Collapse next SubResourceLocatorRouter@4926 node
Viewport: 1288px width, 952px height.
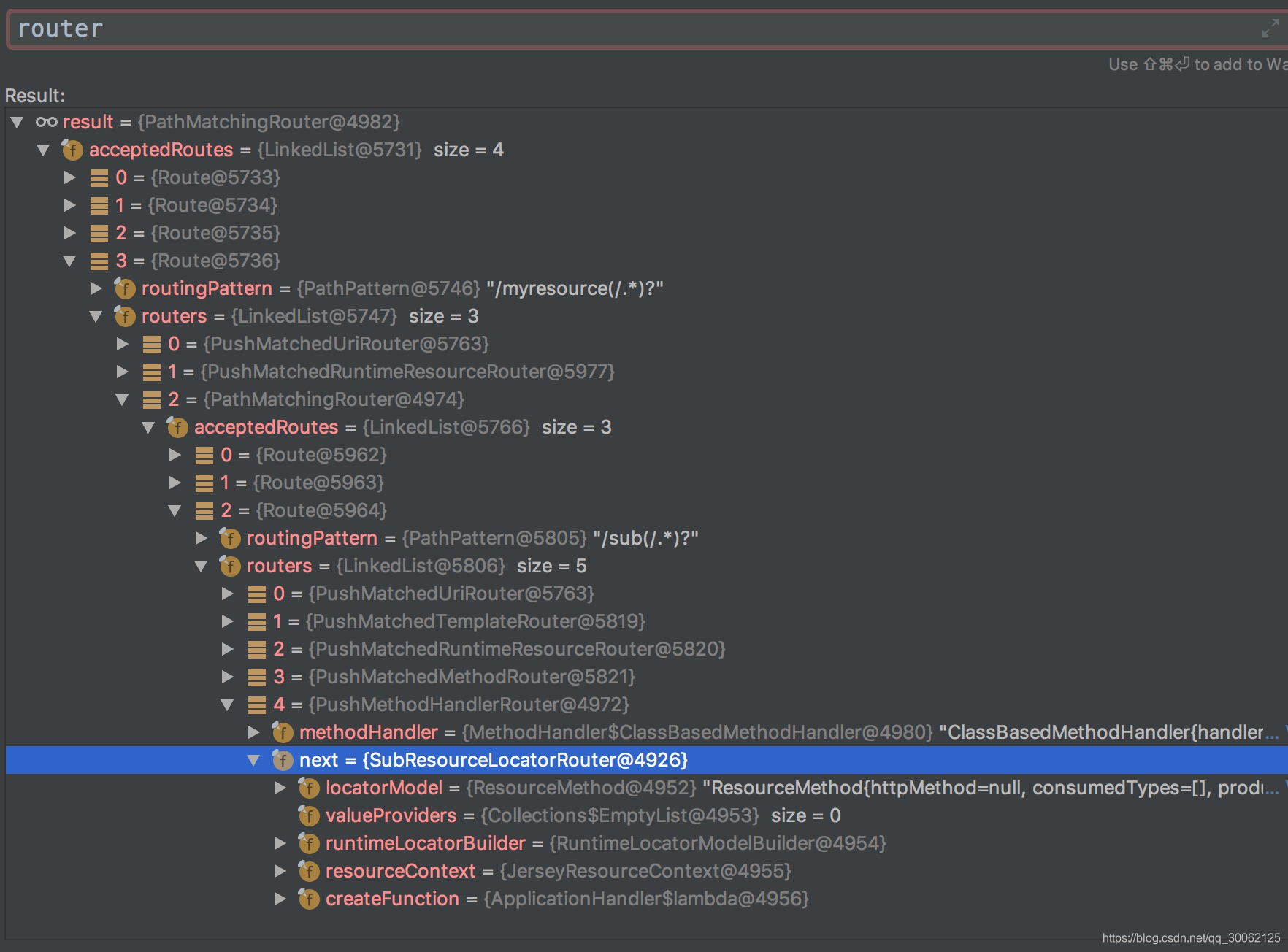pos(253,760)
